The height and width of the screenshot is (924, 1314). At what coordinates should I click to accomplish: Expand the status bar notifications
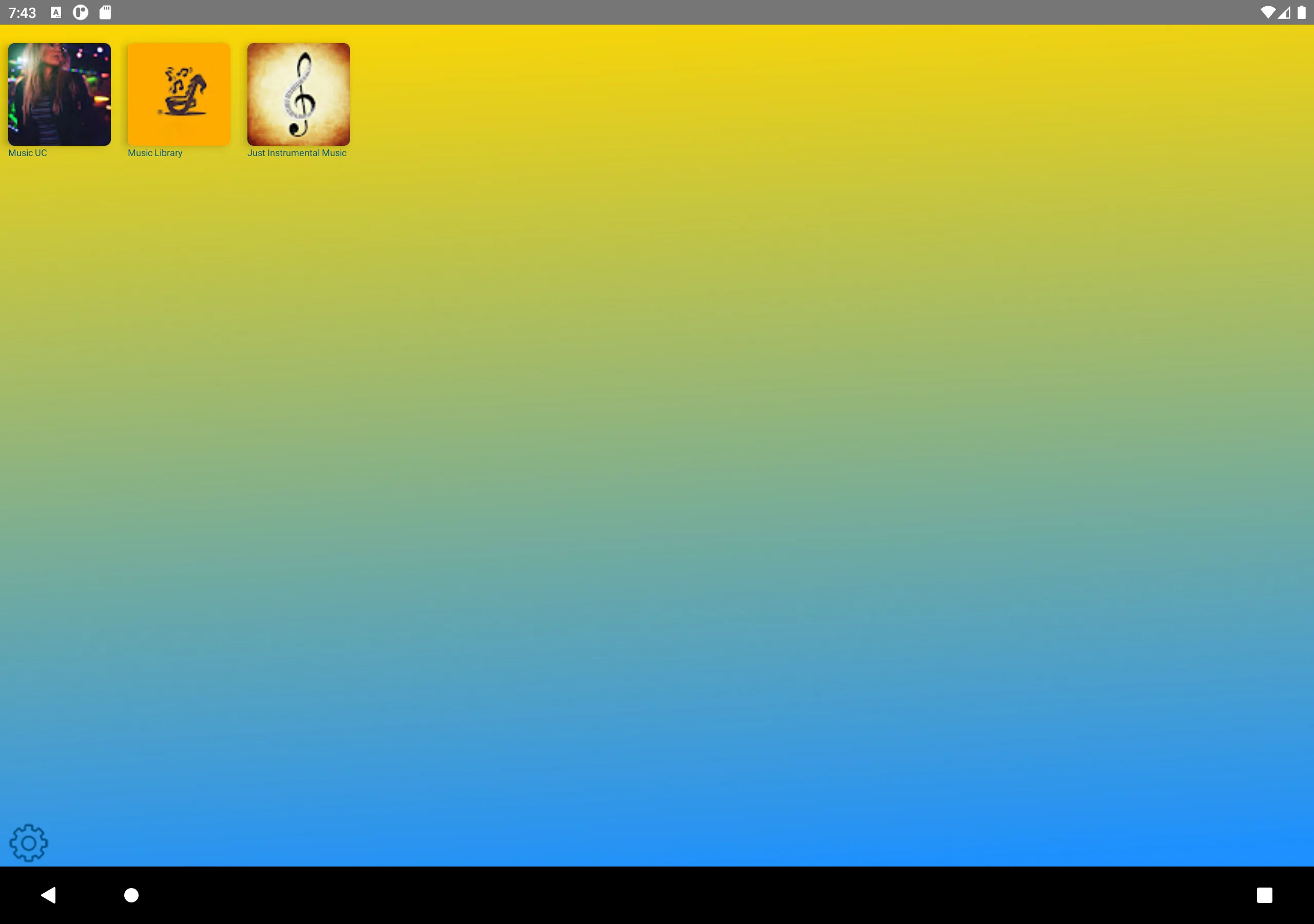pos(657,12)
